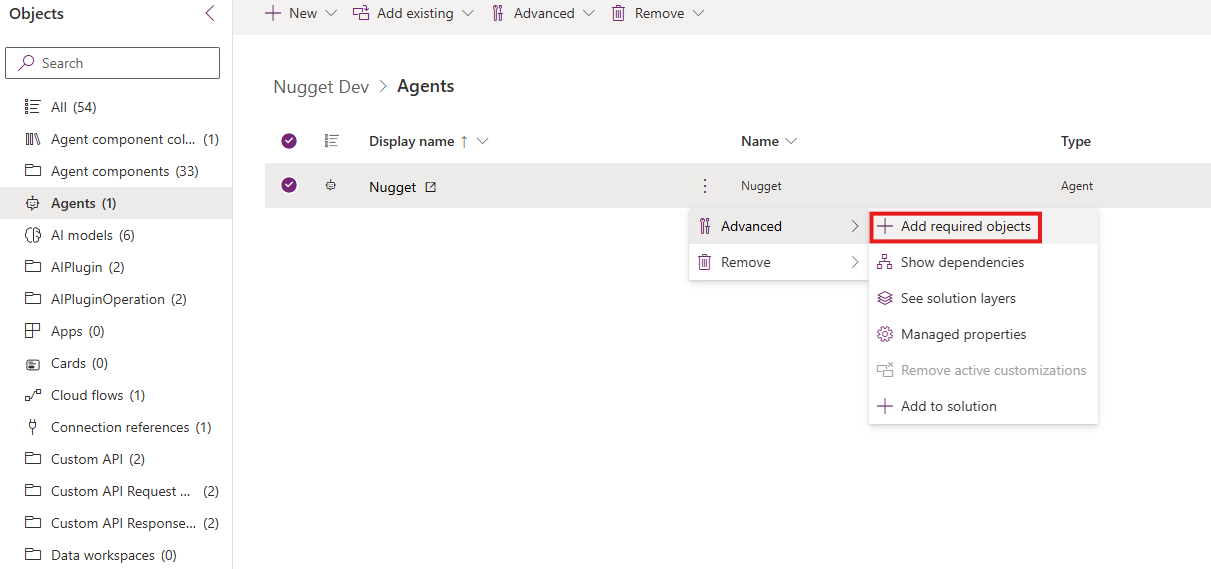This screenshot has height=569, width=1211.
Task: Click the Advanced toolbar tools icon
Action: pos(498,13)
